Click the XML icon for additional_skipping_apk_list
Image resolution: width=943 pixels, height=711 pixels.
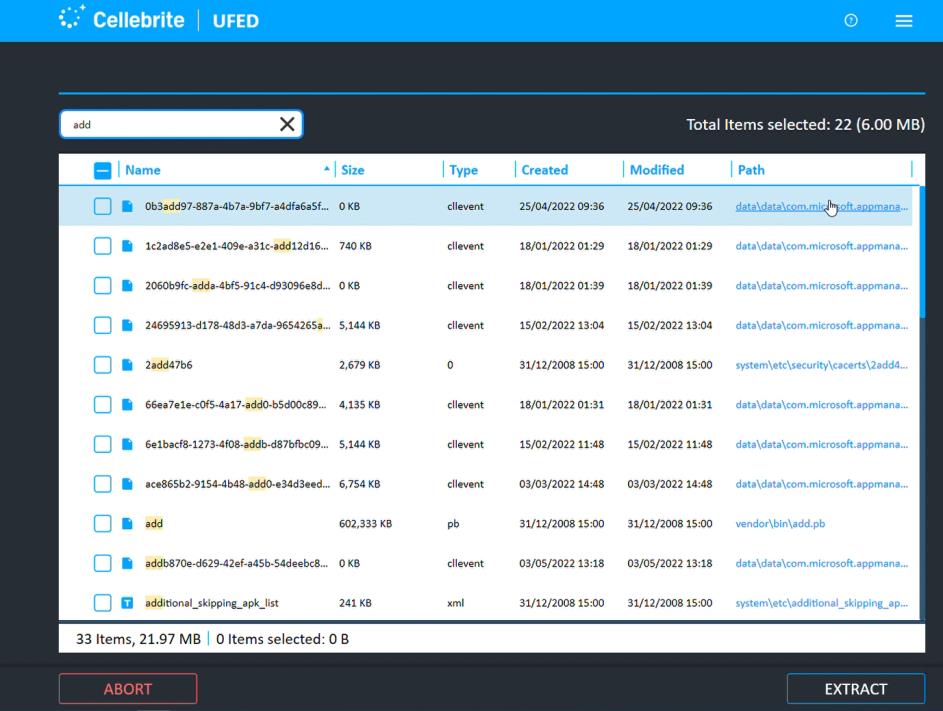tap(127, 603)
